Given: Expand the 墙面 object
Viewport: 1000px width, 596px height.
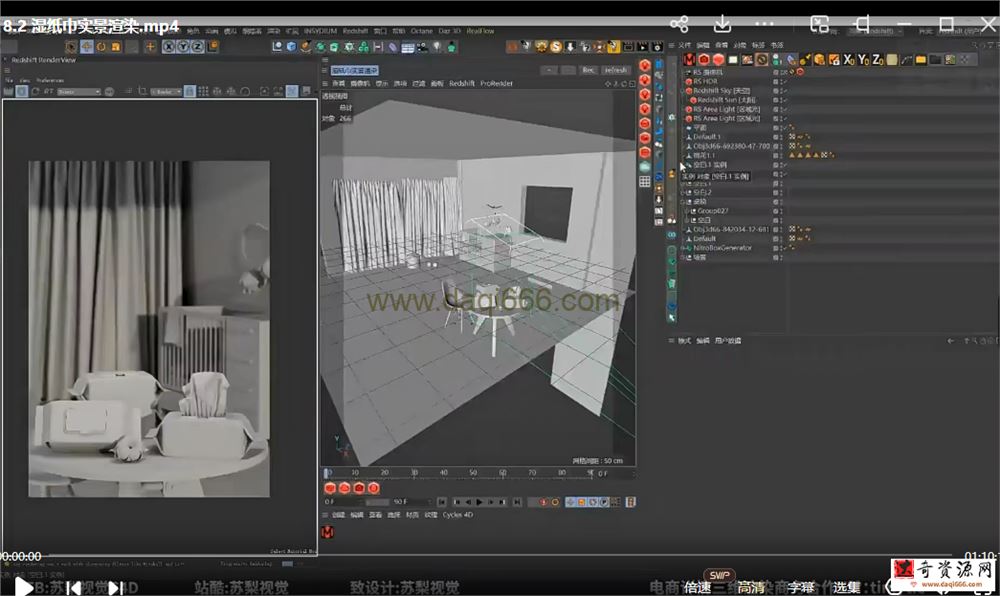Looking at the screenshot, I should coord(683,258).
